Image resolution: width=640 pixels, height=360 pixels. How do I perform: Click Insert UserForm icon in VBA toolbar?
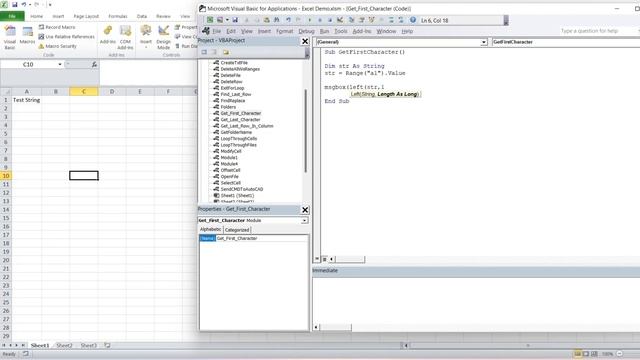click(220, 20)
